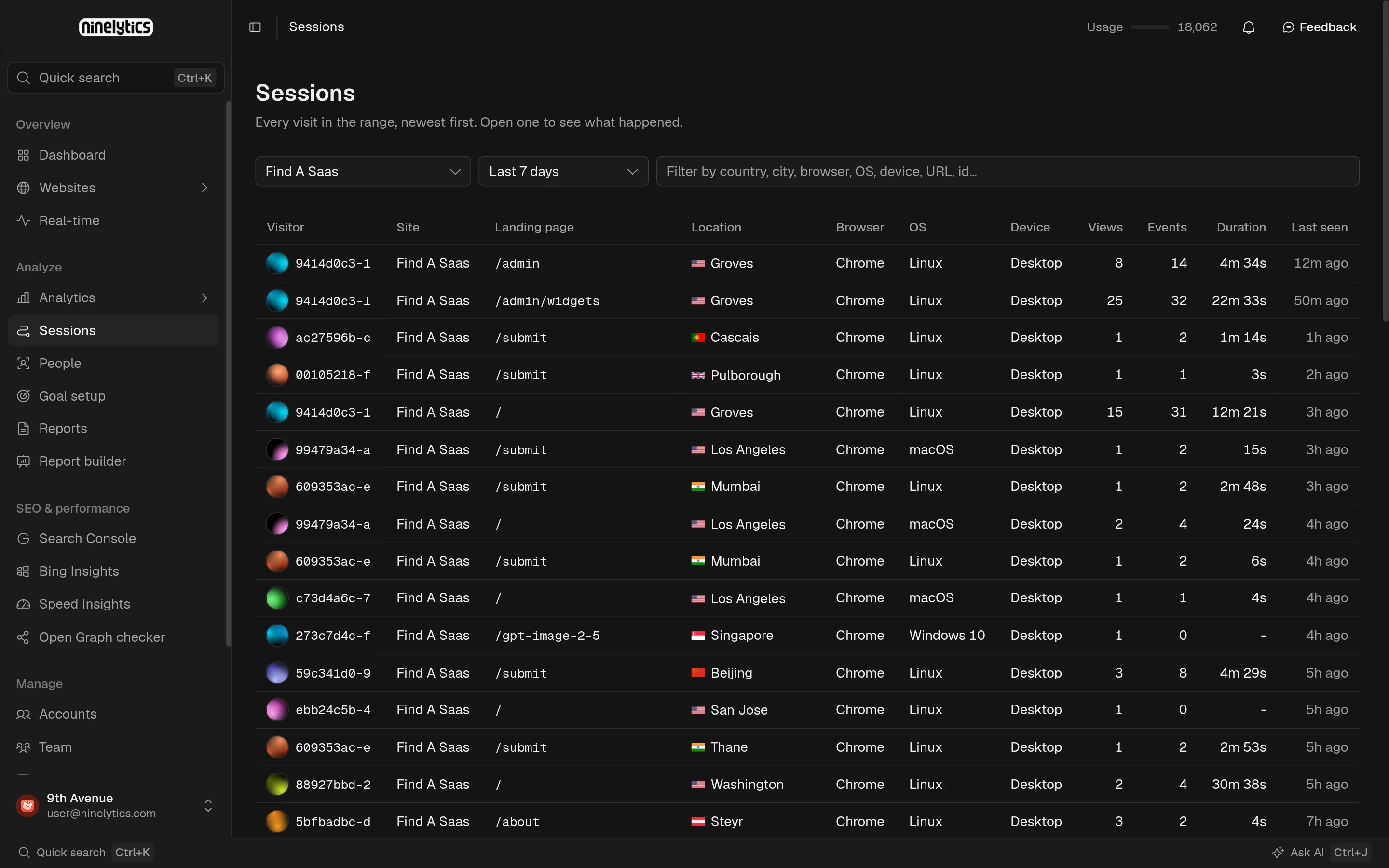
Task: Click the visitor avatar for ac27596b-c
Action: point(277,338)
